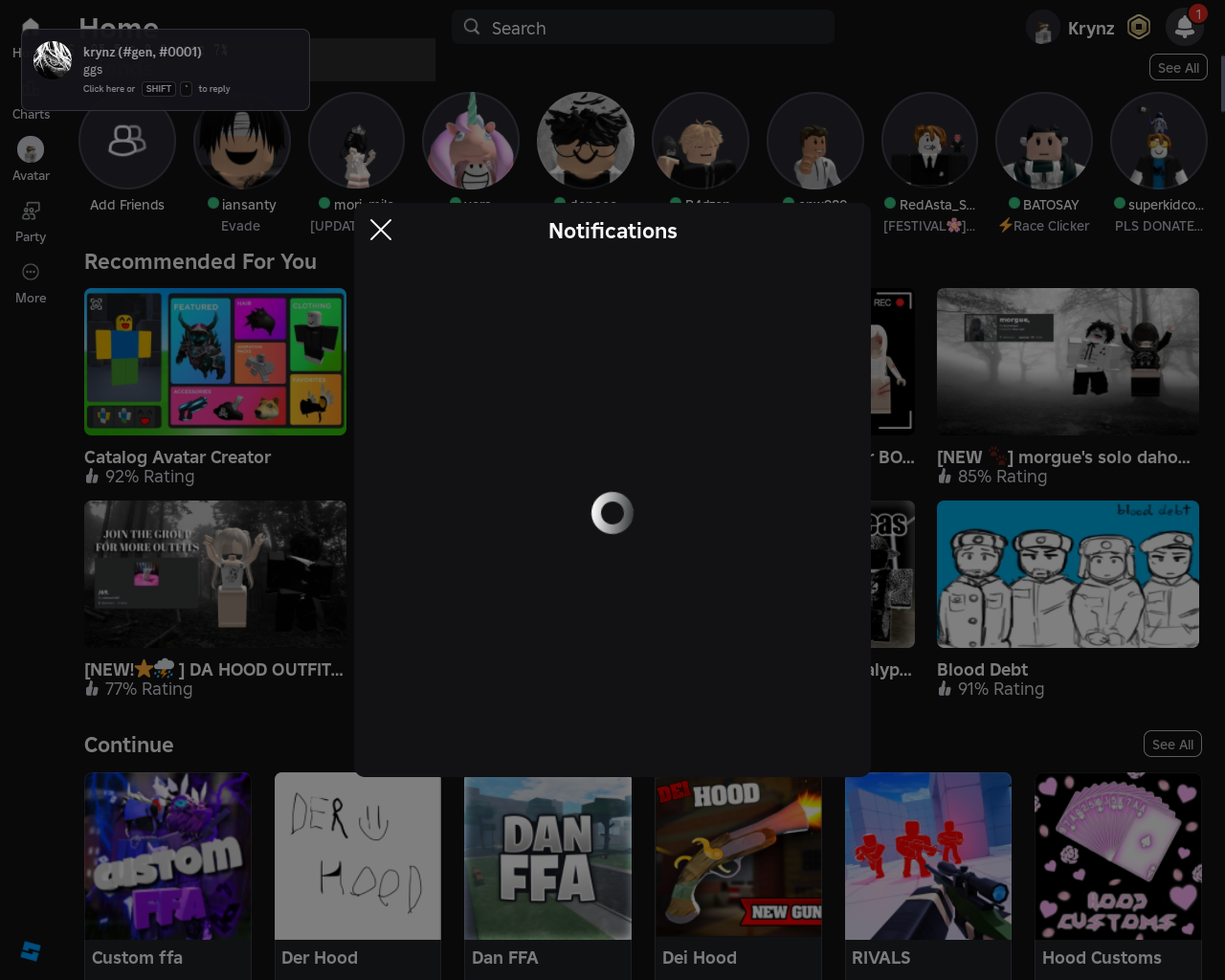The width and height of the screenshot is (1225, 980).
Task: Open BATOSAY friend avatar
Action: [x=1044, y=141]
